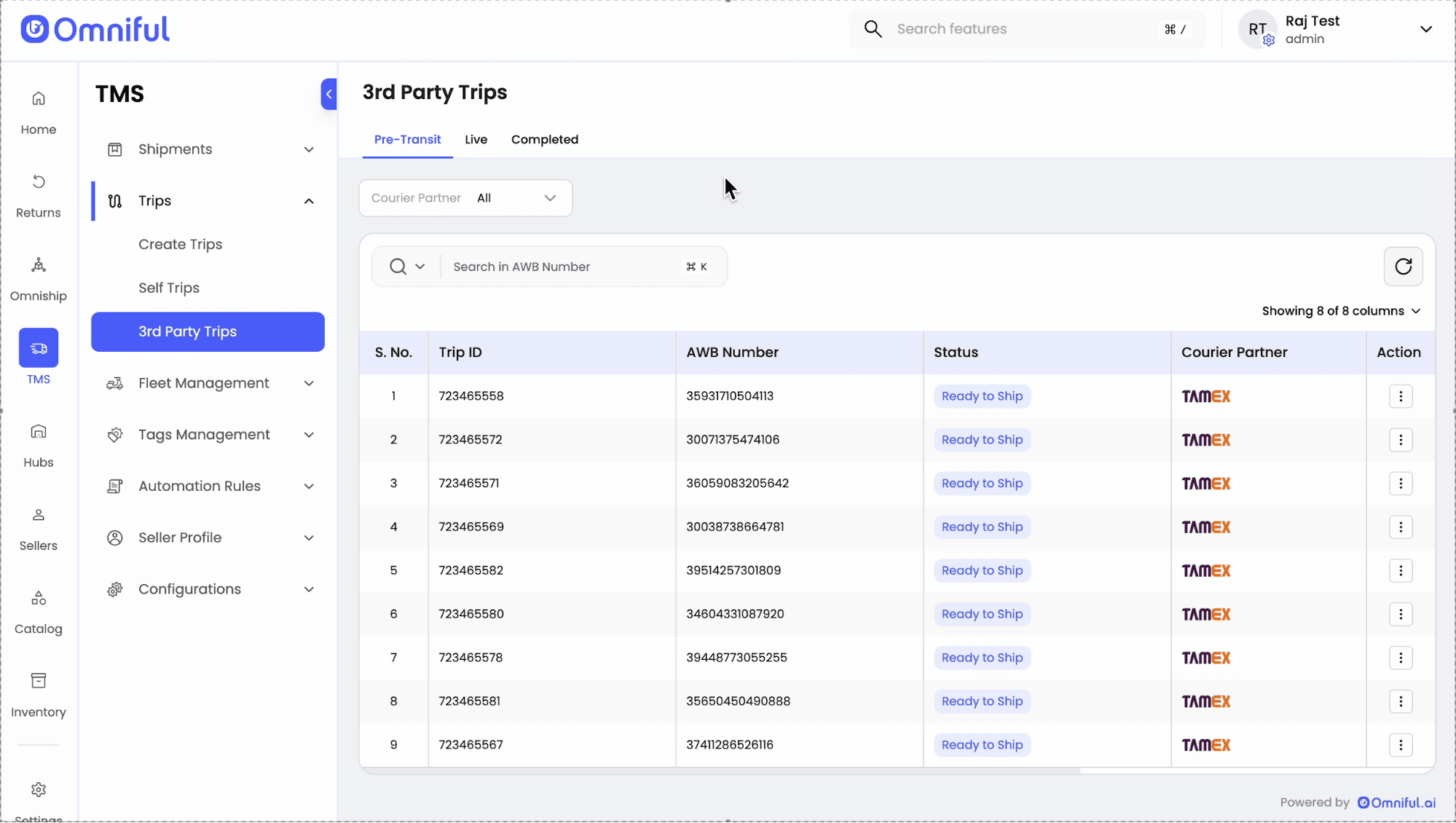Open the Inventory sidebar icon
This screenshot has height=823, width=1456.
click(39, 681)
